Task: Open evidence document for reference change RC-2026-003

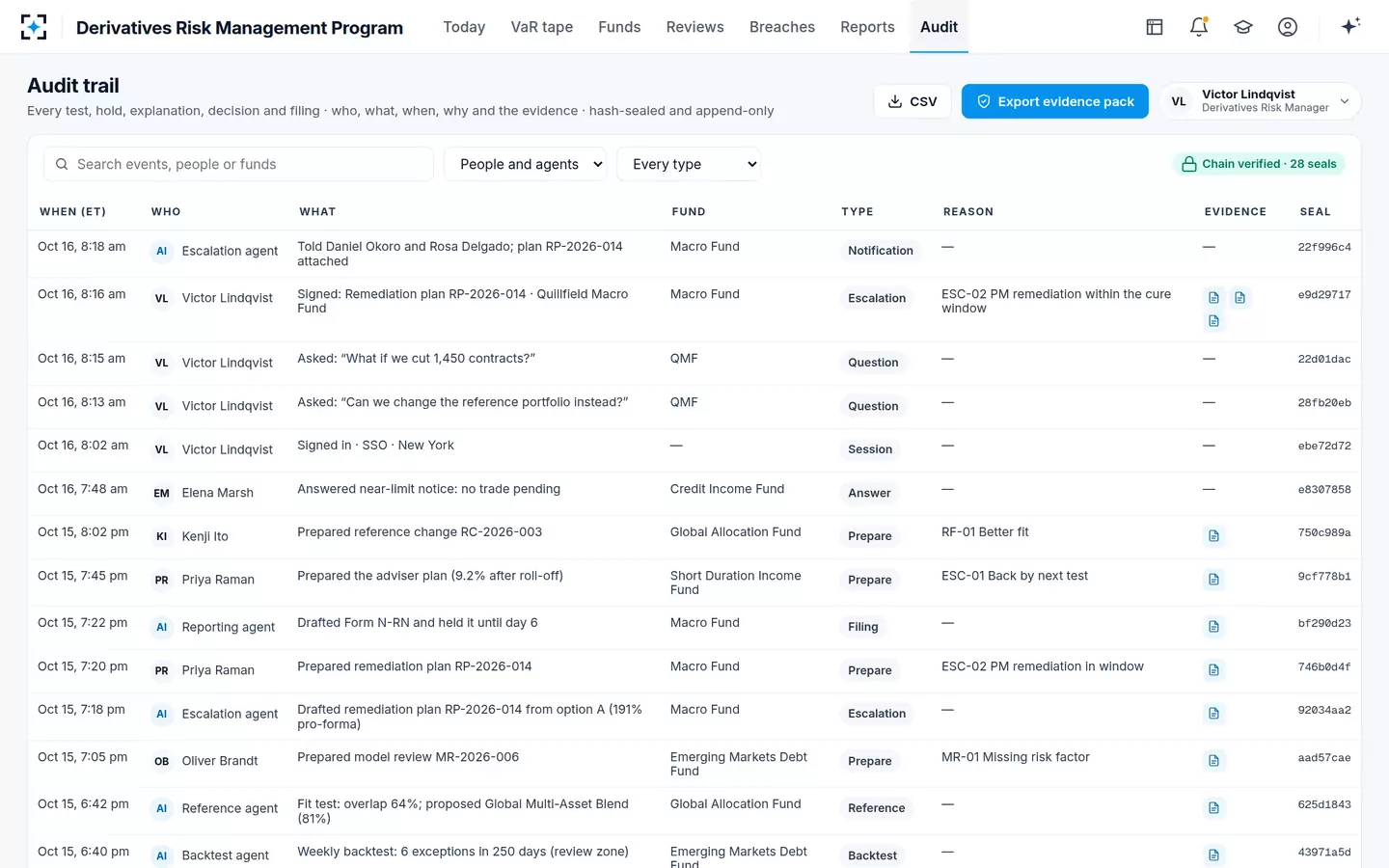Action: tap(1214, 536)
